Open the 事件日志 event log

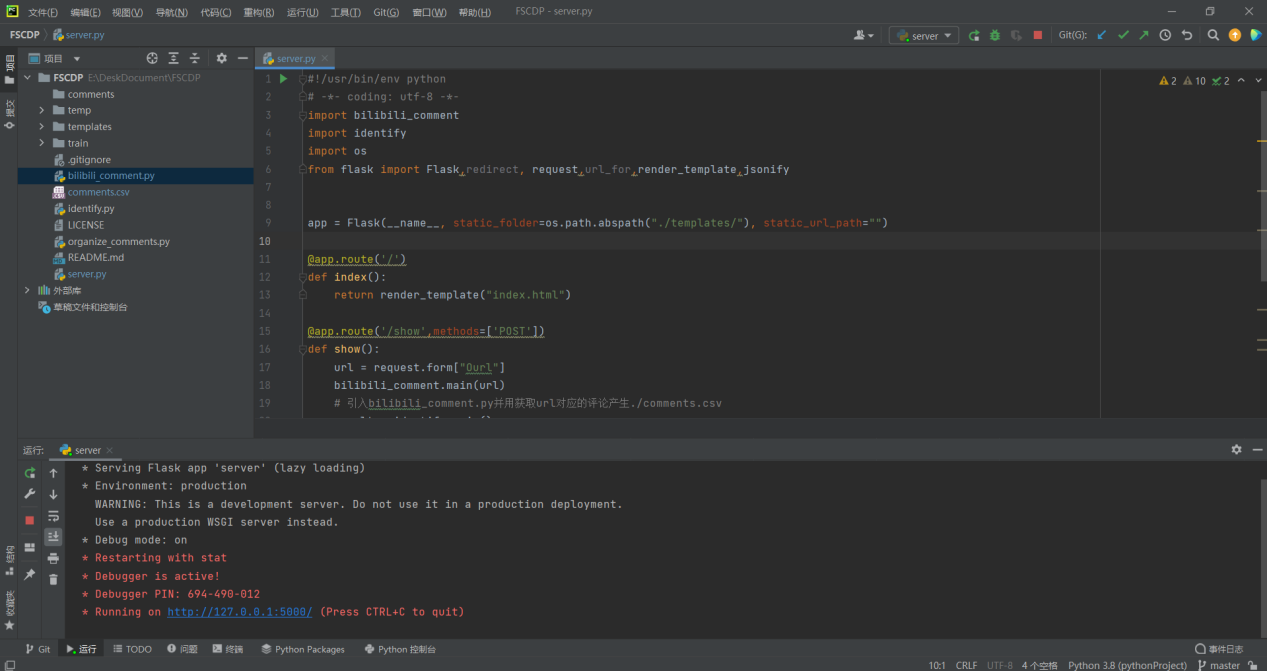pos(1219,649)
